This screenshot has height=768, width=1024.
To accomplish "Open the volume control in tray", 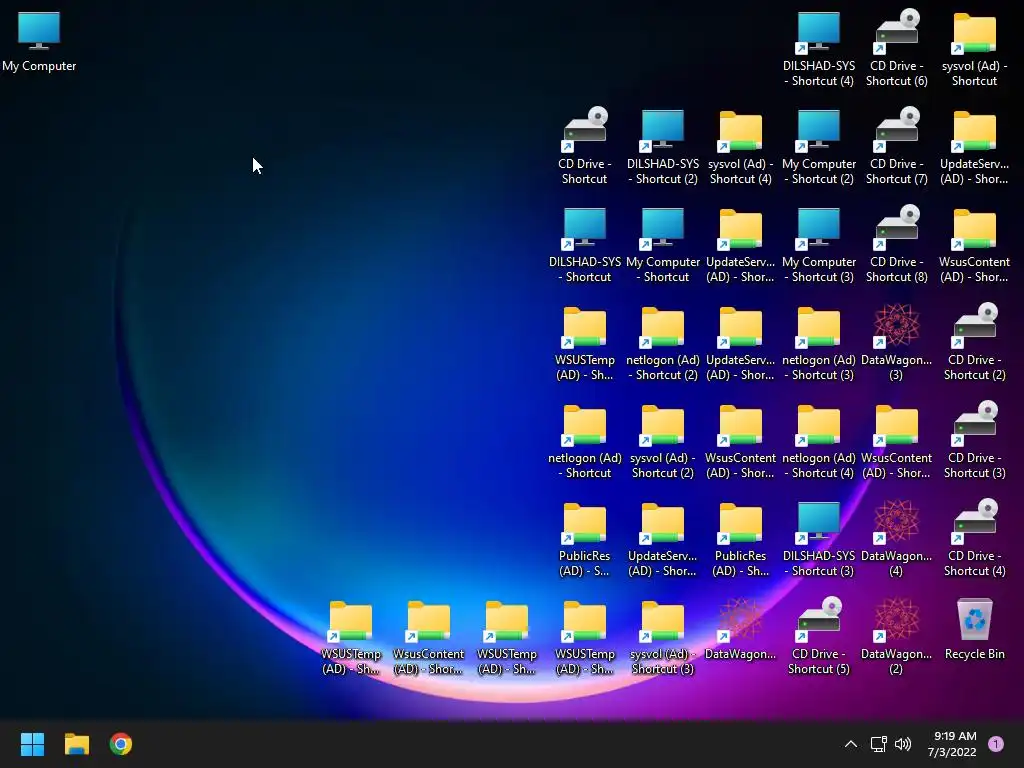I will coord(903,744).
